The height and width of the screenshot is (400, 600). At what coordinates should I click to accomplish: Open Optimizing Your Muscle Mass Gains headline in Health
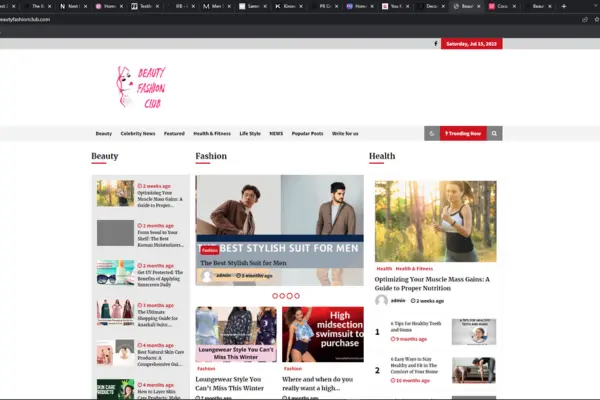[x=432, y=284]
